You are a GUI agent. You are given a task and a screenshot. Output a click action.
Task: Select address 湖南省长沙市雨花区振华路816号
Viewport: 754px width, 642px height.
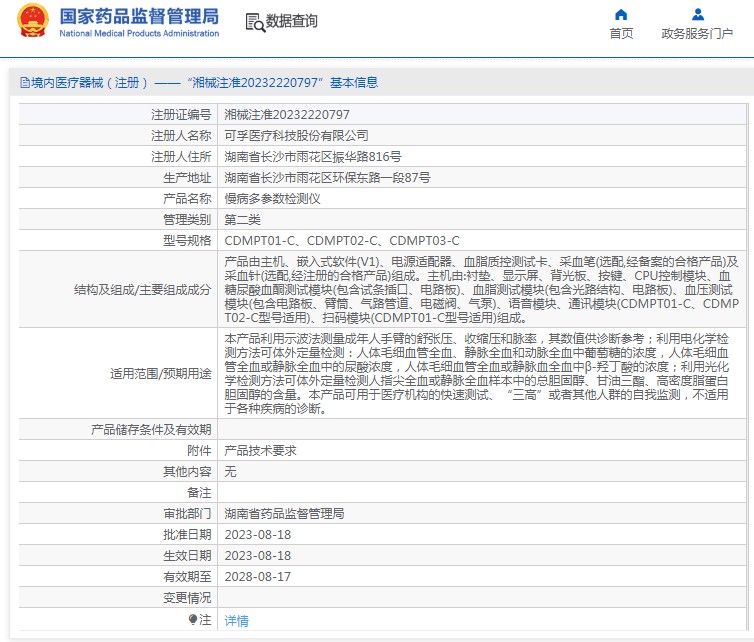click(313, 157)
